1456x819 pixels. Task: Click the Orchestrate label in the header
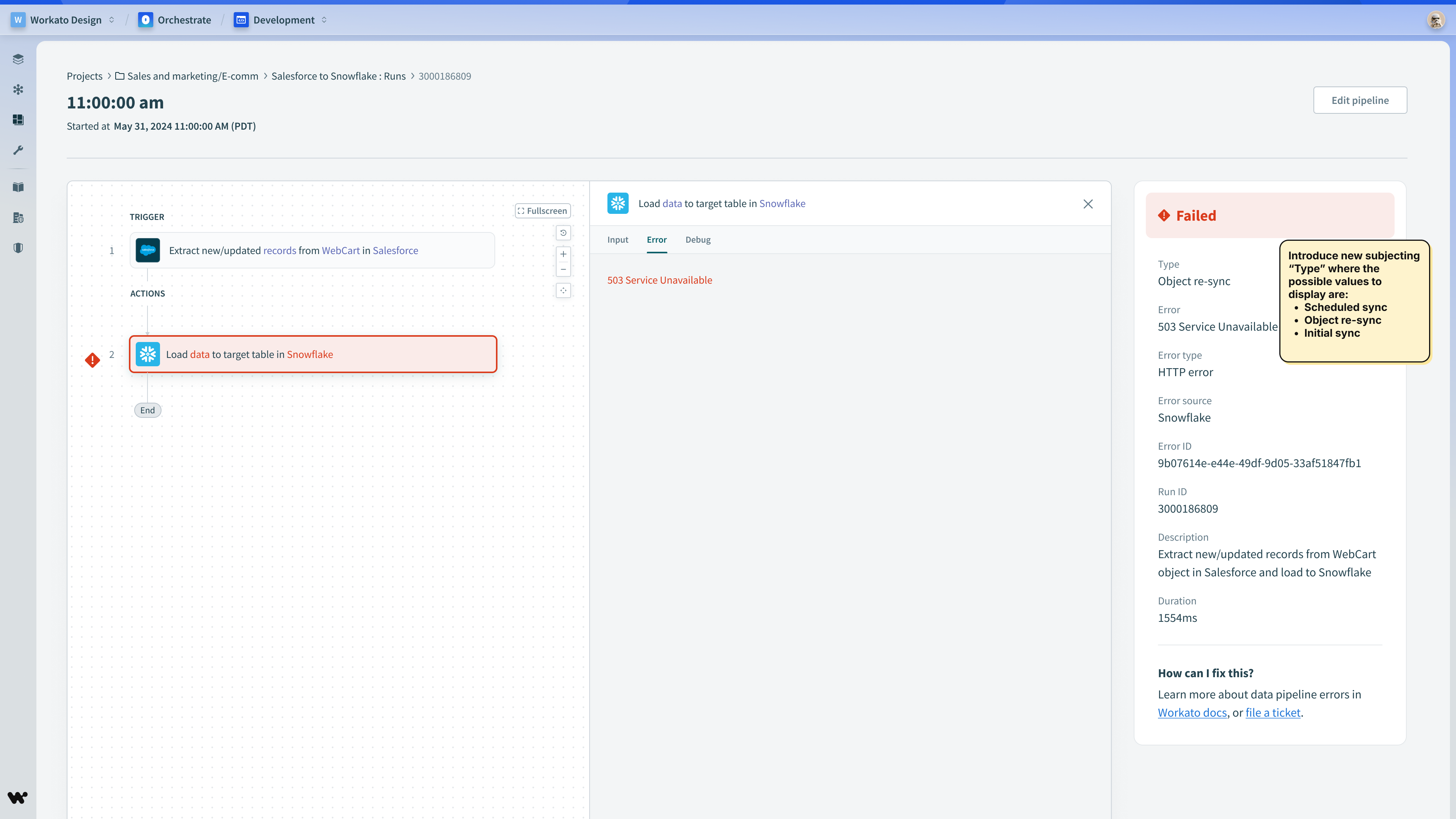[x=184, y=20]
